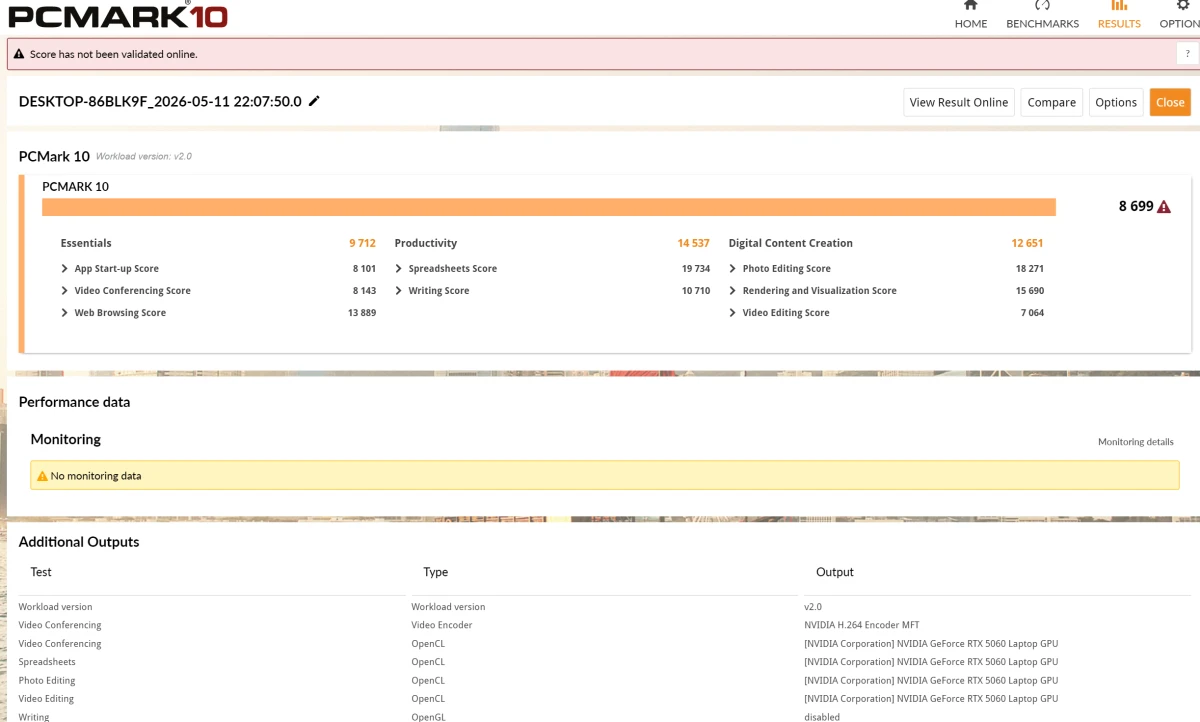The height and width of the screenshot is (722, 1200).
Task: Click the Digital Content Creation heading
Action: [791, 243]
